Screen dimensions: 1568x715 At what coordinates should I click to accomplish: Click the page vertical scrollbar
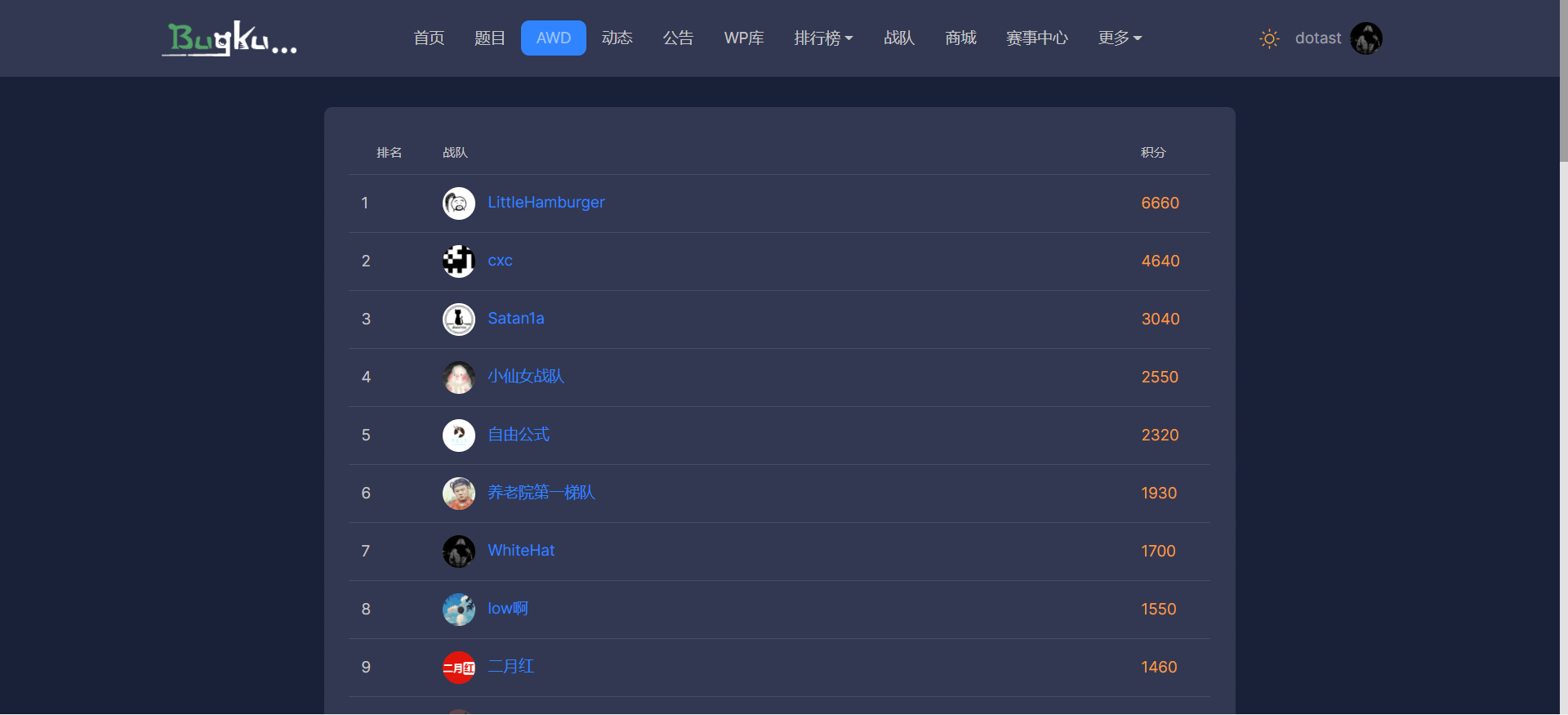coord(1564,82)
